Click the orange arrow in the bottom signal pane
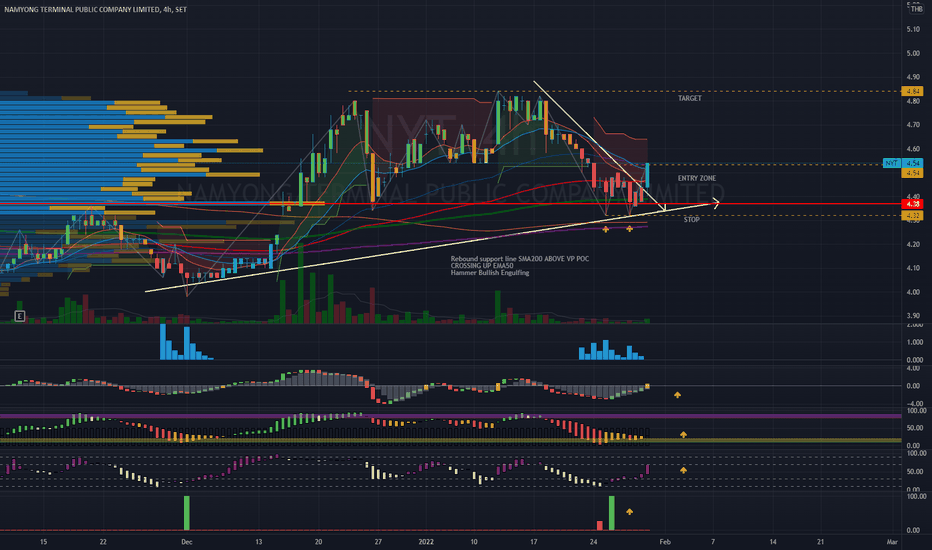Image resolution: width=932 pixels, height=550 pixels. click(x=629, y=511)
